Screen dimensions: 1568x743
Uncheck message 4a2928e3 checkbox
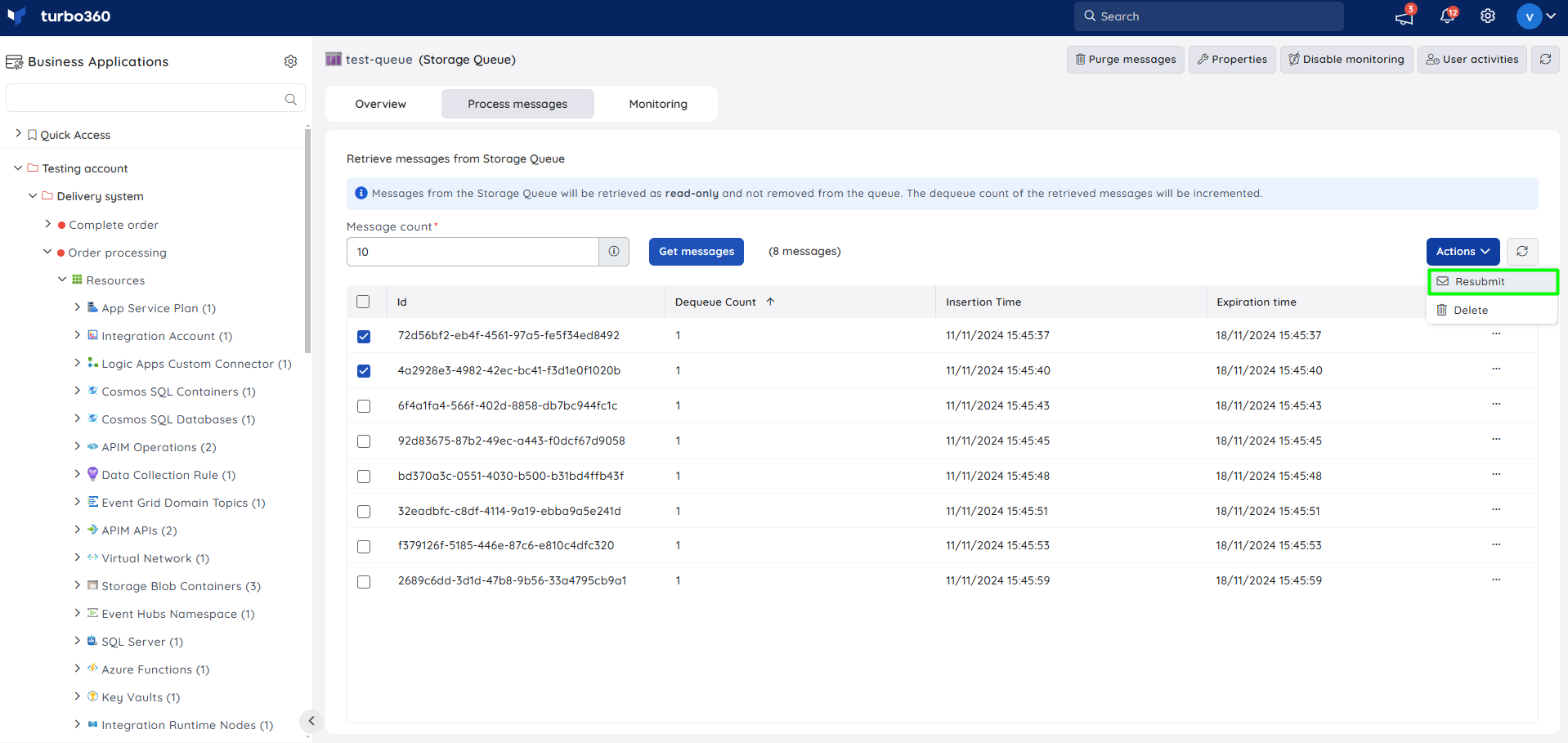click(x=364, y=371)
